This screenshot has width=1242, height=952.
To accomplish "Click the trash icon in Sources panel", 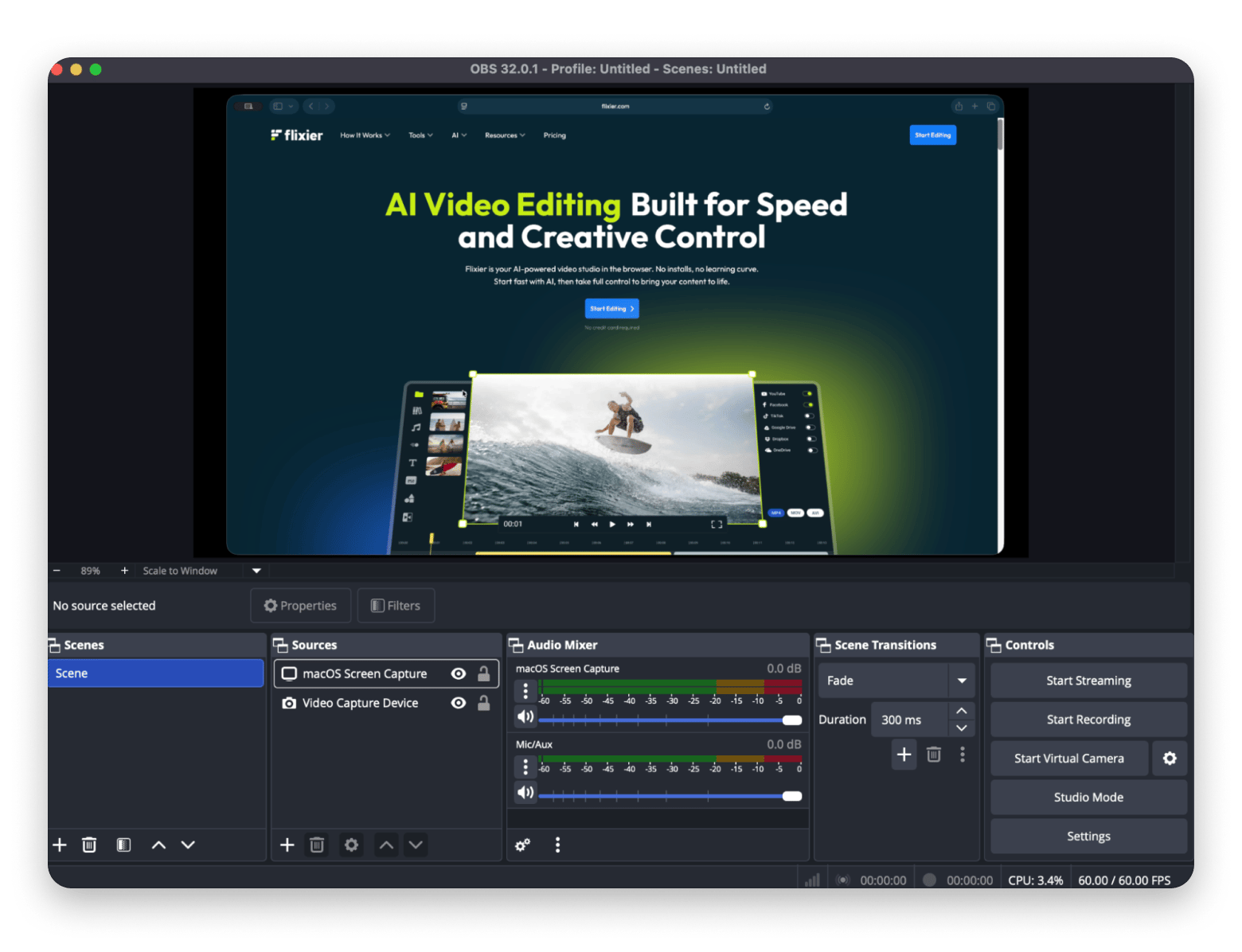I will 317,845.
